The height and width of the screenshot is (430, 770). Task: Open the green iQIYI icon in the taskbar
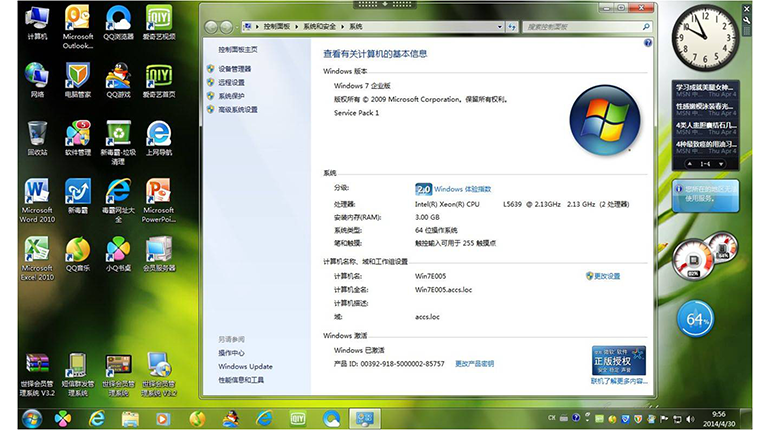pos(298,418)
